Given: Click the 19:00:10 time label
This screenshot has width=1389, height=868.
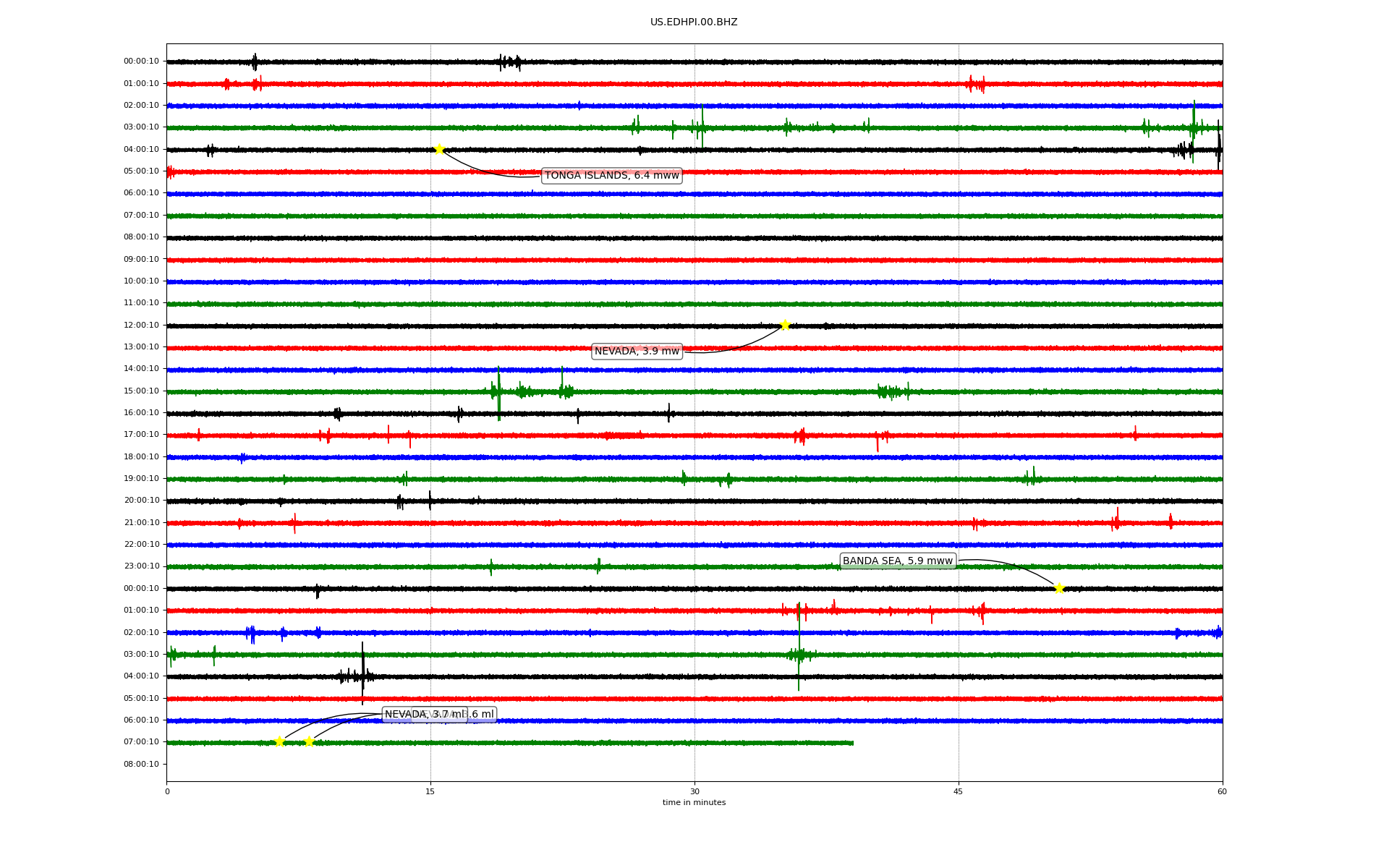Looking at the screenshot, I should pos(141,478).
